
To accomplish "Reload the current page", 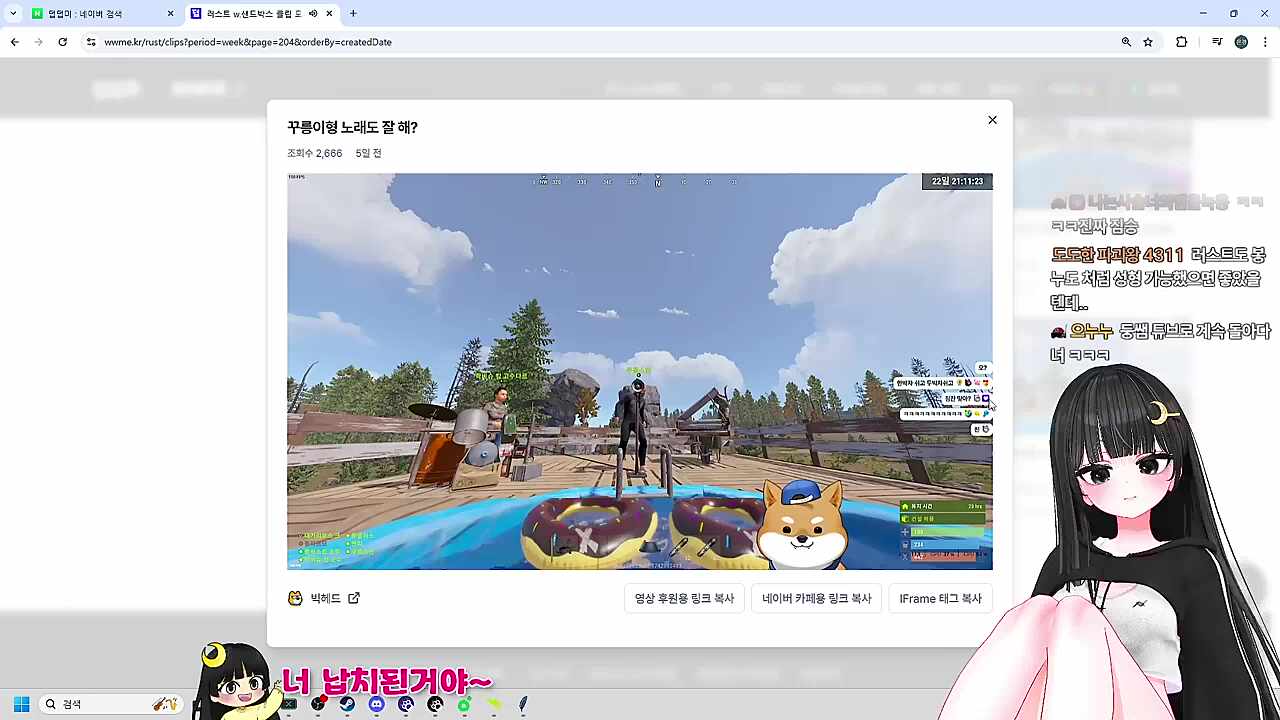I will coord(62,42).
